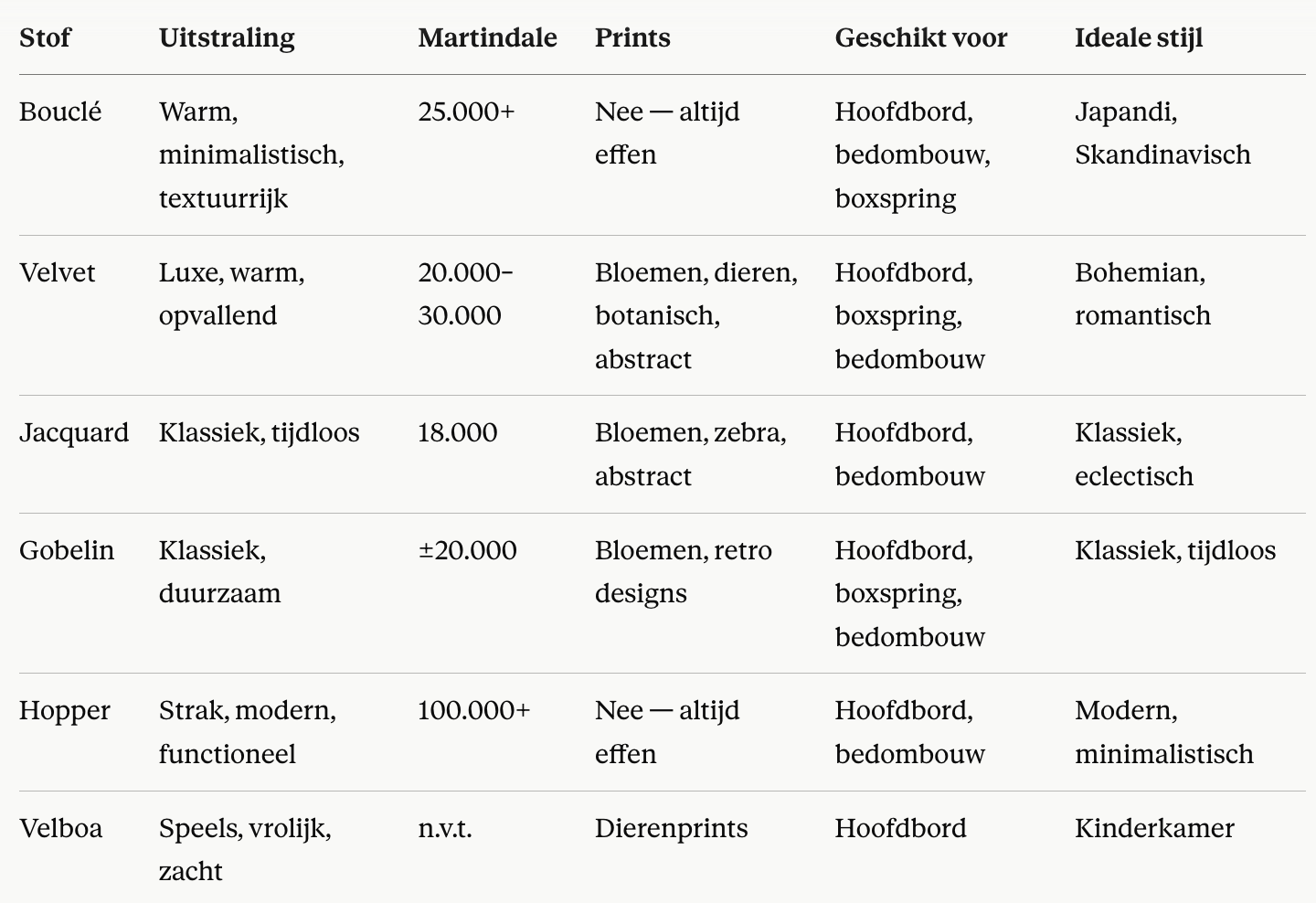Screen dimensions: 1316x903
Task: Click the Dierenprints cell
Action: [671, 828]
